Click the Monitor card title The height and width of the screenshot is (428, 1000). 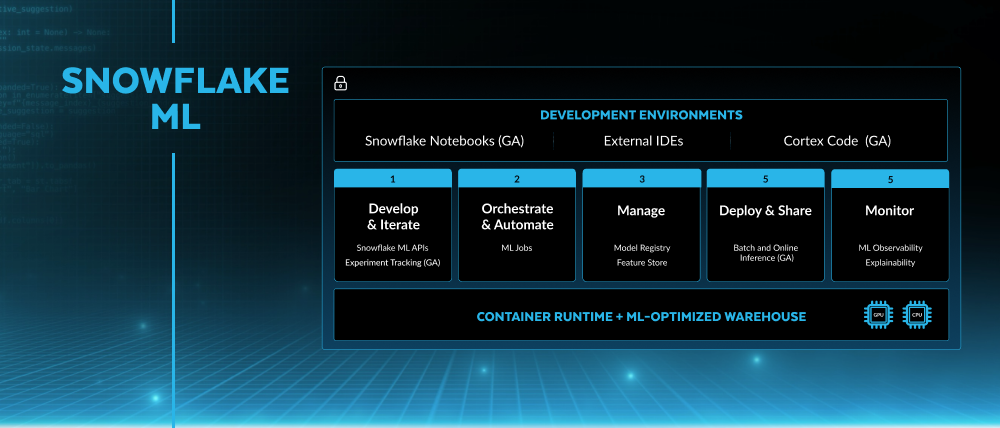click(889, 211)
